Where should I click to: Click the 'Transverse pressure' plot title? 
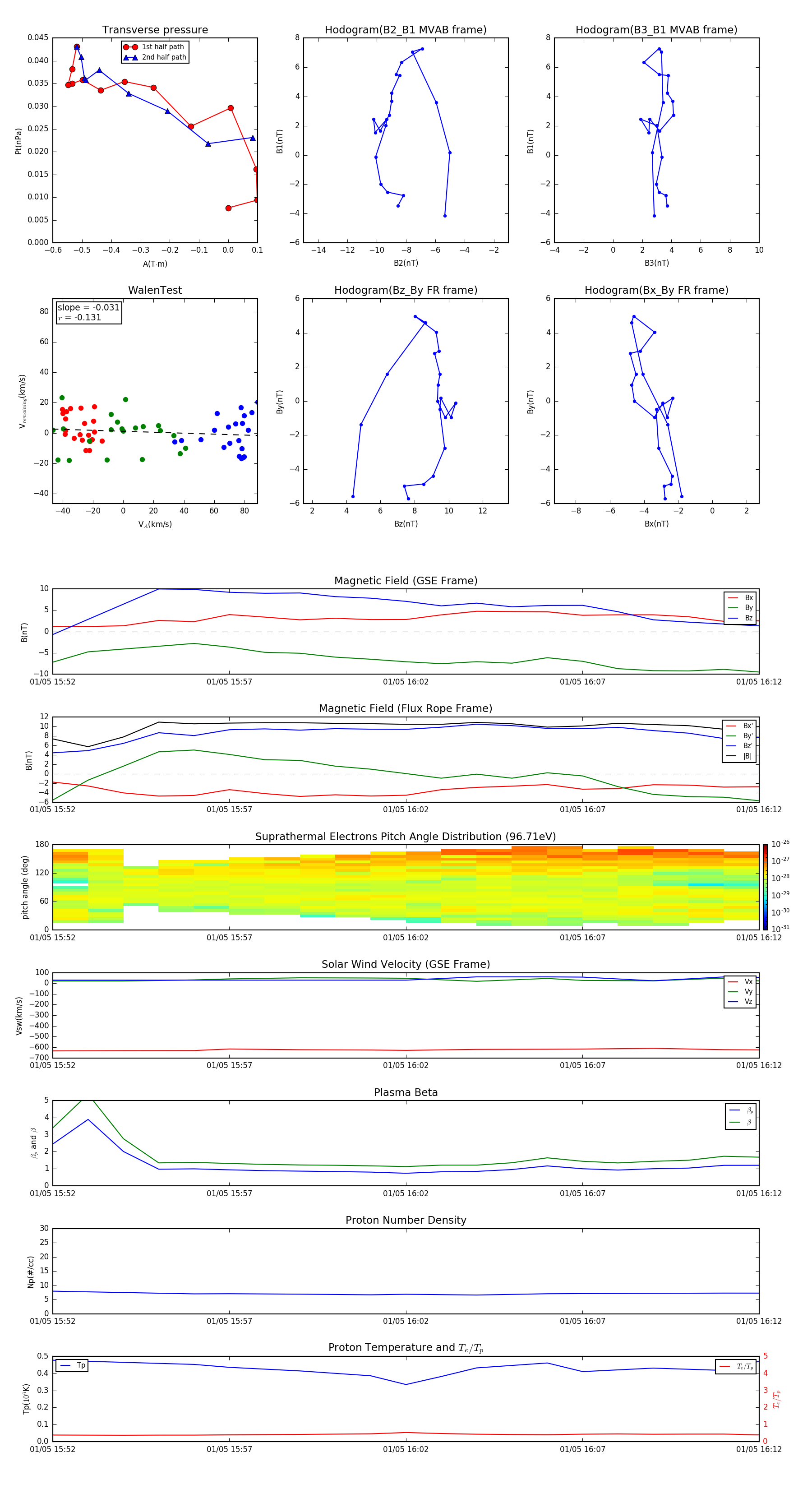tap(155, 30)
